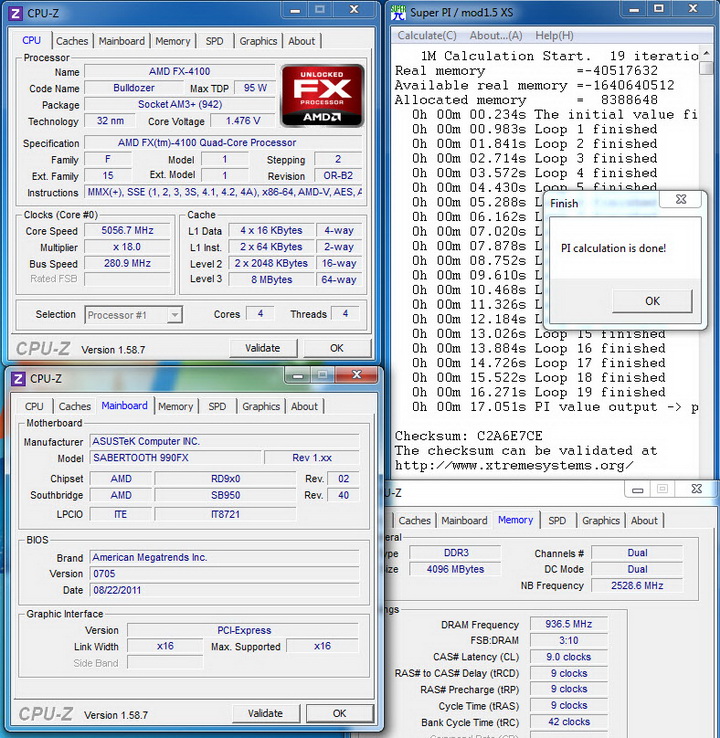Open Mainboard tab in top CPU-Z window
Image resolution: width=720 pixels, height=738 pixels.
121,41
